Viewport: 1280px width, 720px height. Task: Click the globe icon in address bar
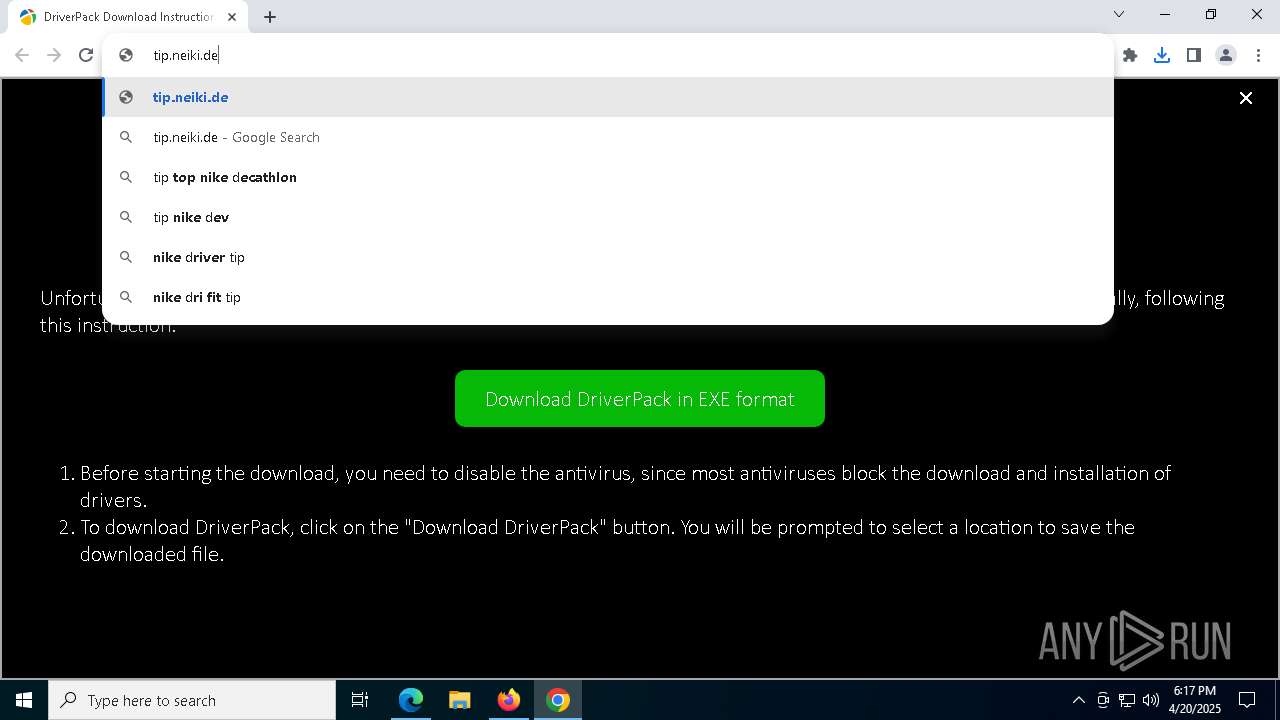pyautogui.click(x=126, y=55)
